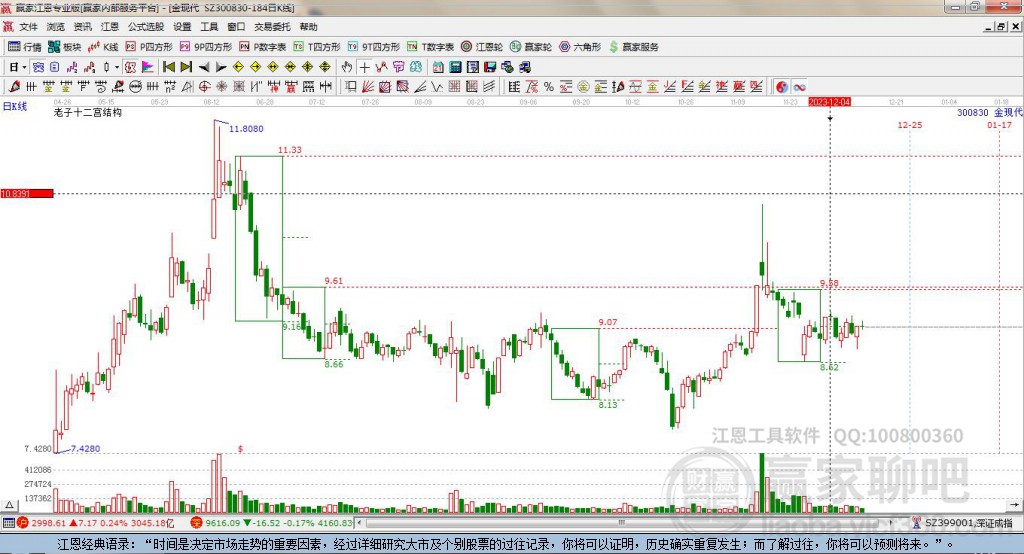
Task: Click the 老子十二宫结构 indicator title
Action: (x=88, y=112)
